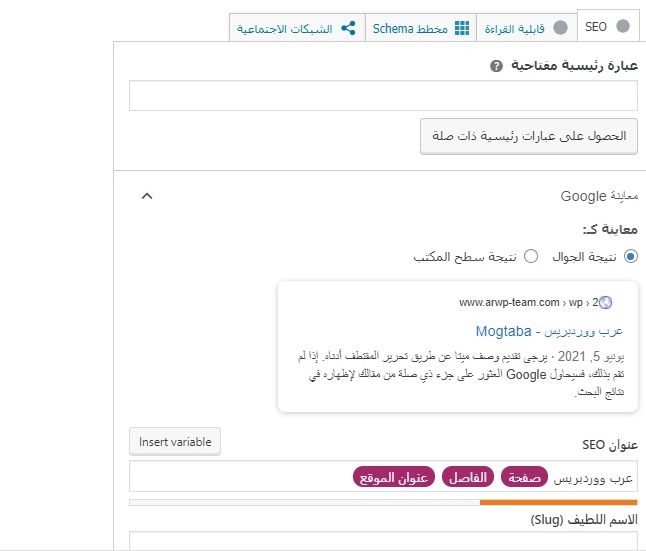Viewport: 646px width, 551px height.
Task: Select نتيجة سطح المكتب radio option
Action: tap(531, 256)
